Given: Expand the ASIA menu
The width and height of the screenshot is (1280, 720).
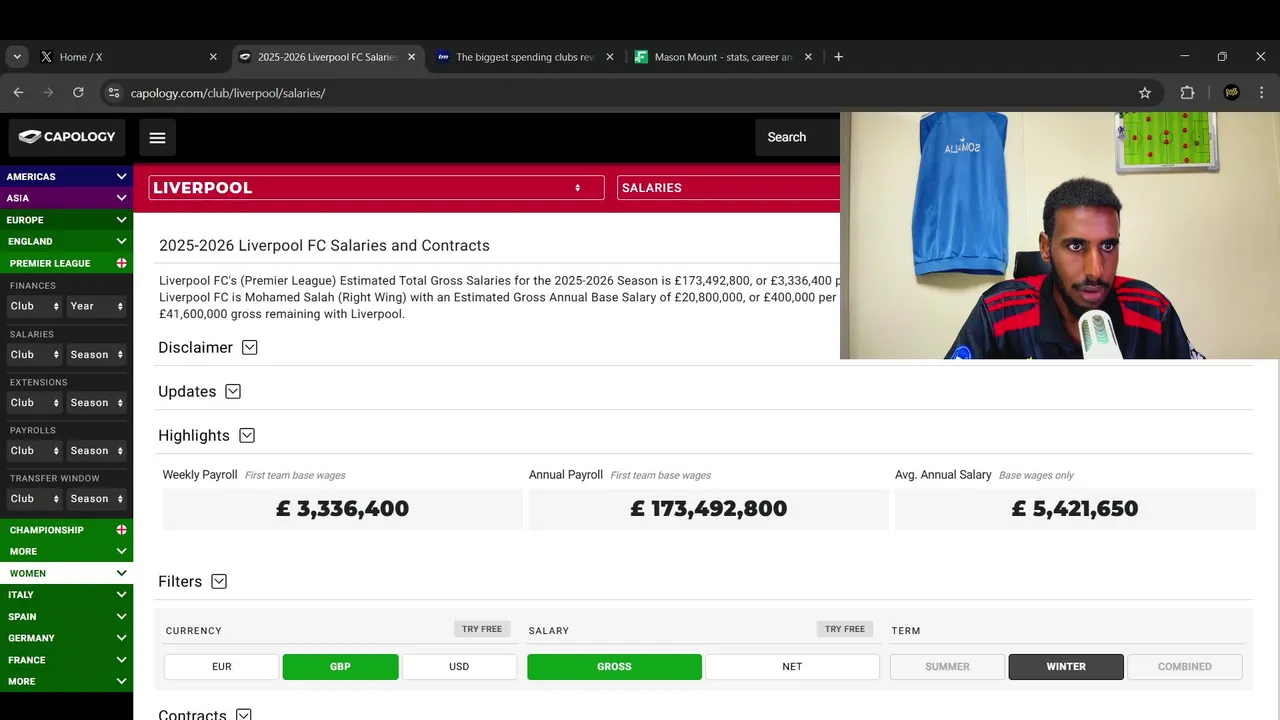Looking at the screenshot, I should (66, 198).
